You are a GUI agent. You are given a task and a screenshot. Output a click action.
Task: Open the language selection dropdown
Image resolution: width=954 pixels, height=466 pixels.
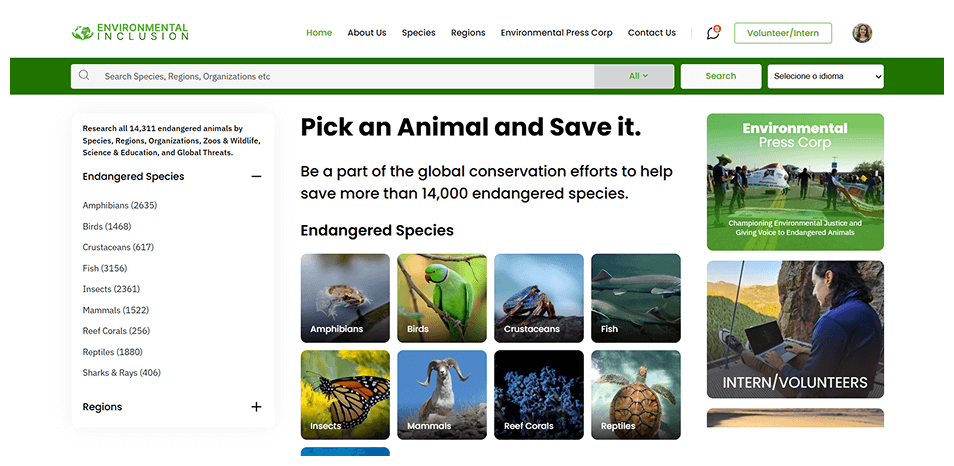click(825, 76)
